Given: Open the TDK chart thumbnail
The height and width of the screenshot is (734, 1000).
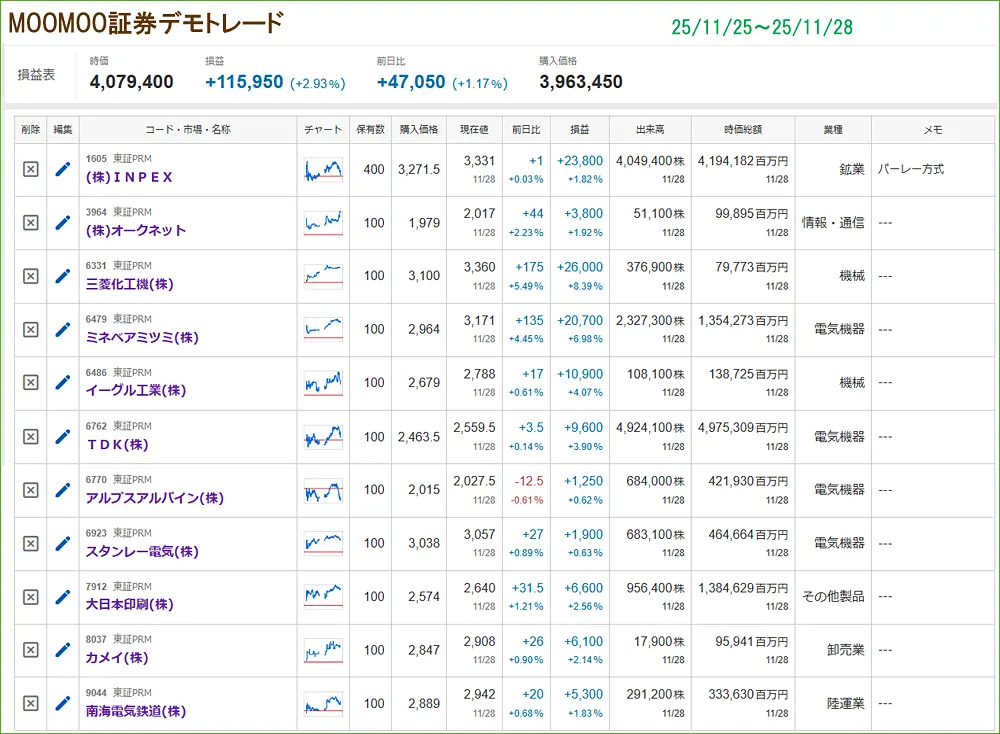Looking at the screenshot, I should point(323,437).
